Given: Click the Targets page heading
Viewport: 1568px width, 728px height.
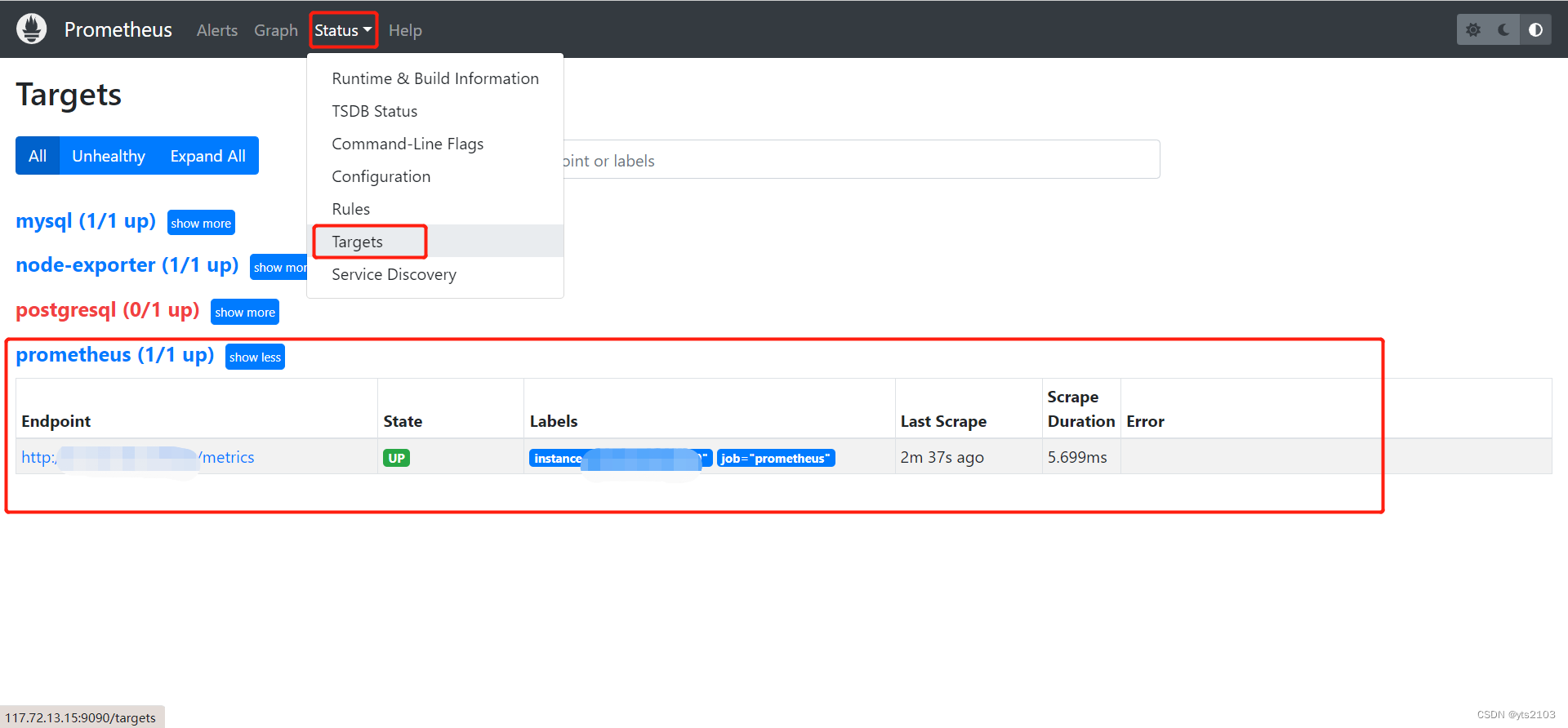Looking at the screenshot, I should 69,95.
